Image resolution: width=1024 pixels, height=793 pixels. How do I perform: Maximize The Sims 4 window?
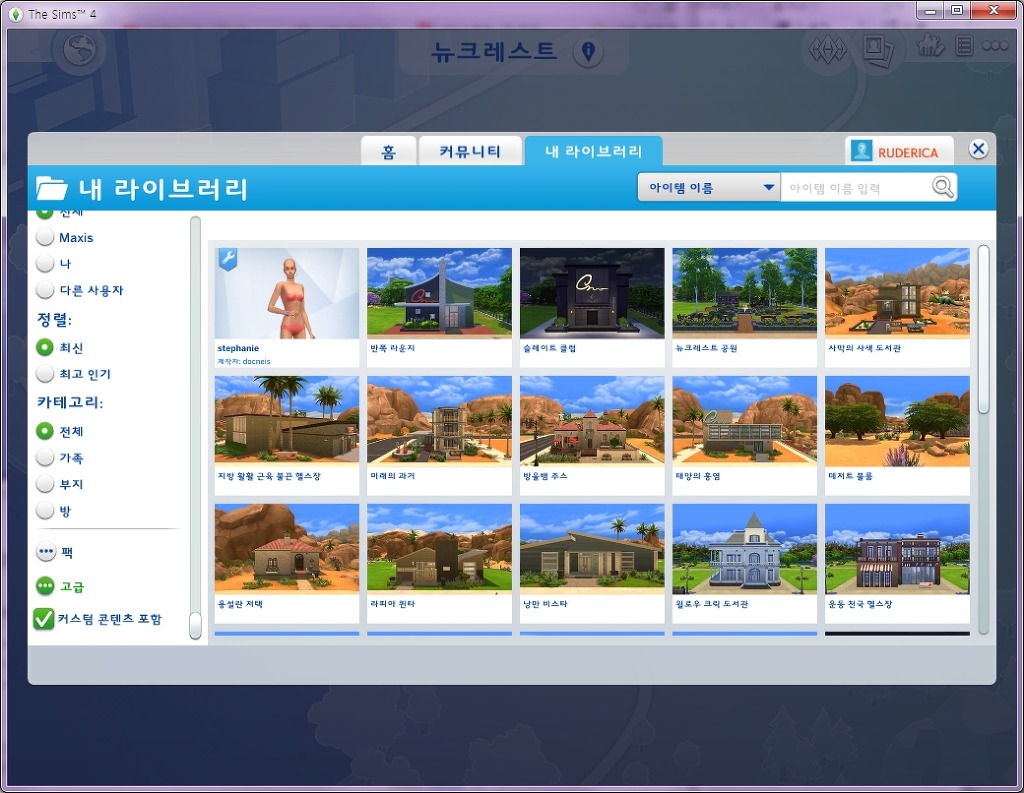pyautogui.click(x=957, y=10)
